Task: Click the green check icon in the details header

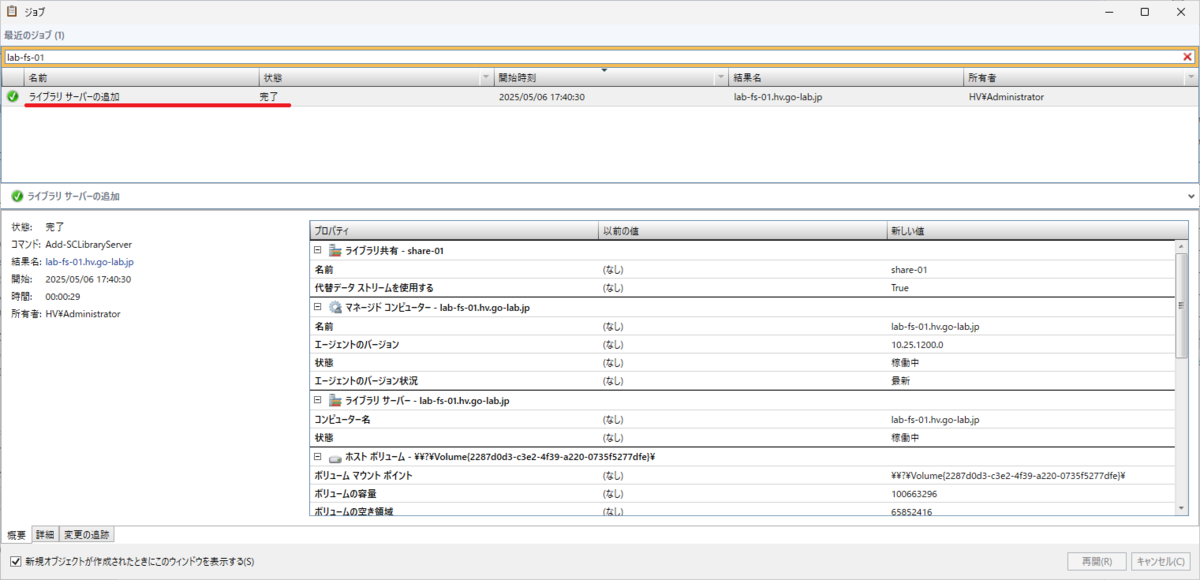Action: 17,196
